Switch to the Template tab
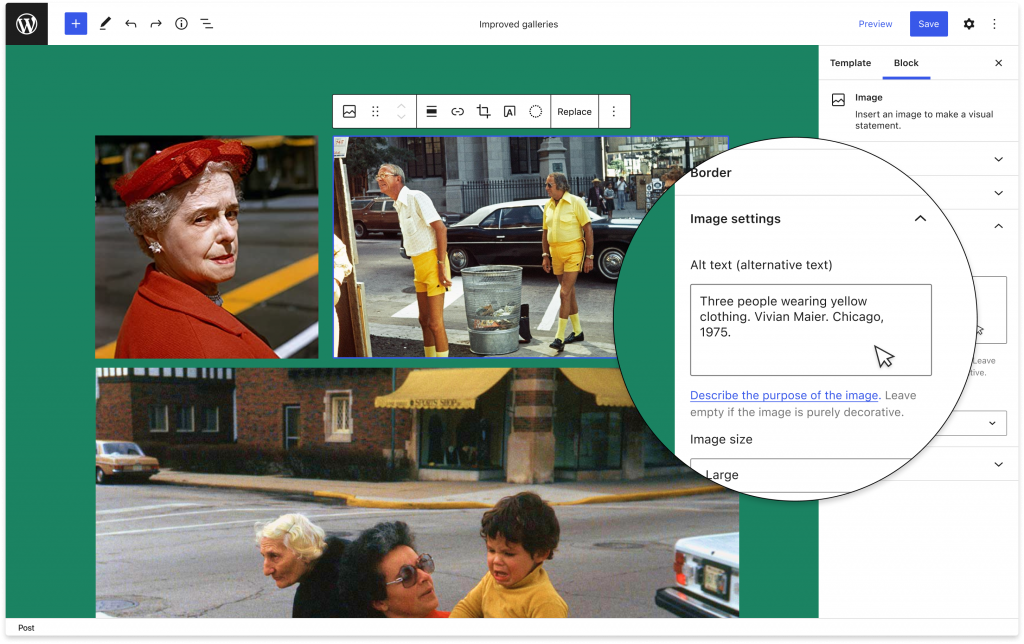The image size is (1024, 644). pyautogui.click(x=850, y=63)
